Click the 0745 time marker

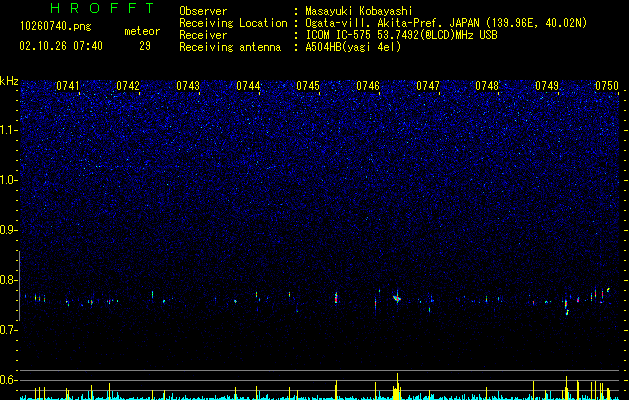[x=308, y=86]
